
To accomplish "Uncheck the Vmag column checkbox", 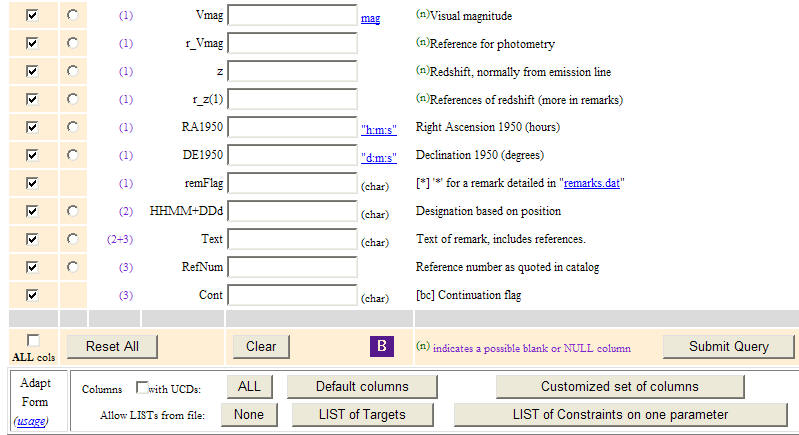I will coord(33,16).
